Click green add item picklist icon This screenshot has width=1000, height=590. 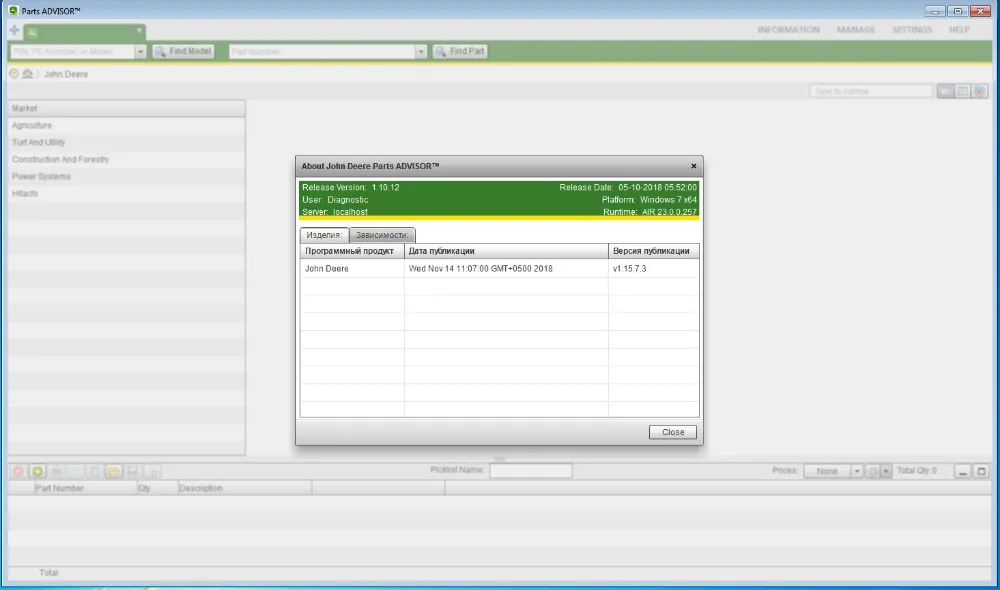[x=38, y=471]
